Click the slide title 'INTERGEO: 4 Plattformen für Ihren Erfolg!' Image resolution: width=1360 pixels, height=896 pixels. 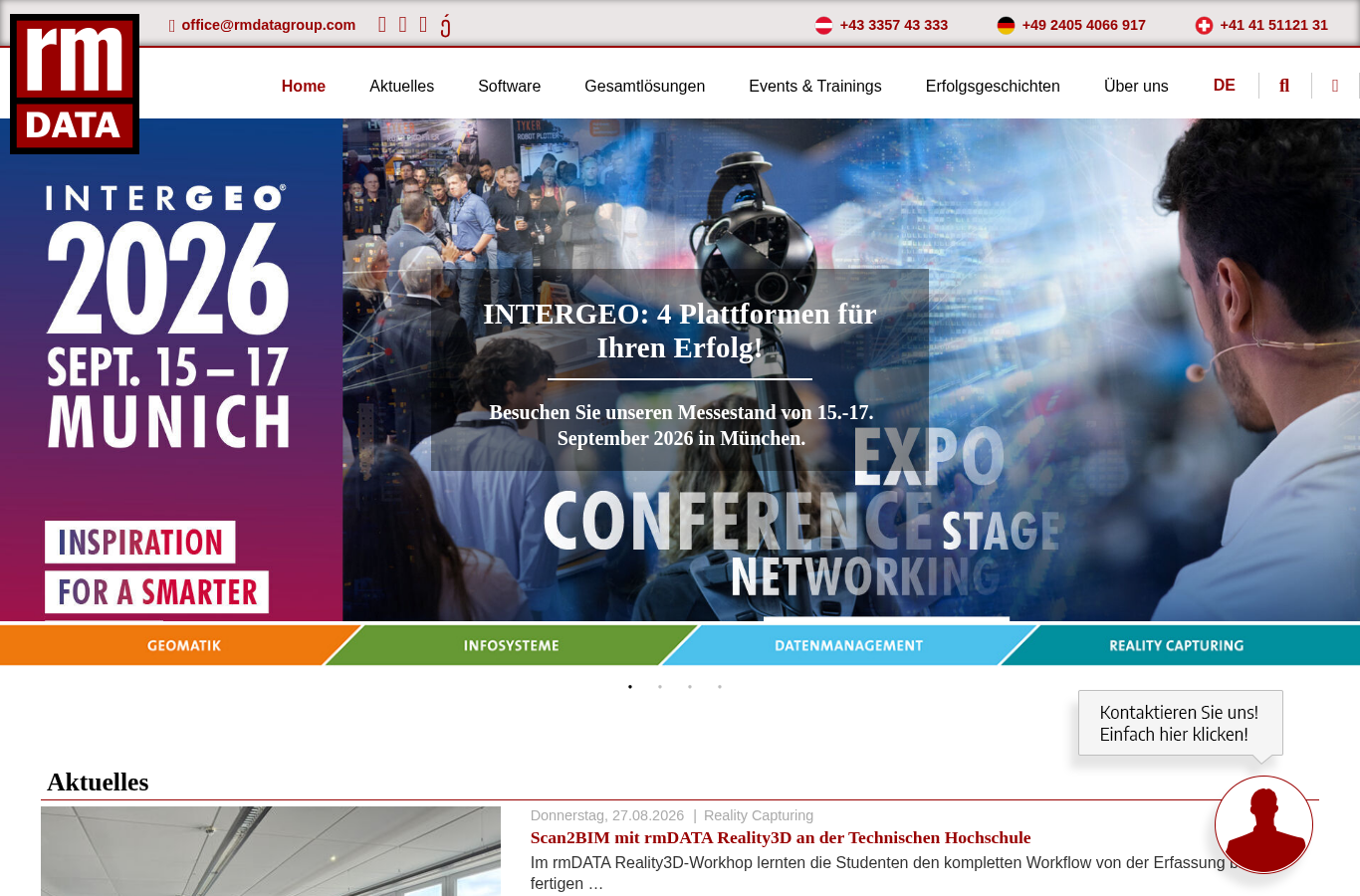pos(680,331)
